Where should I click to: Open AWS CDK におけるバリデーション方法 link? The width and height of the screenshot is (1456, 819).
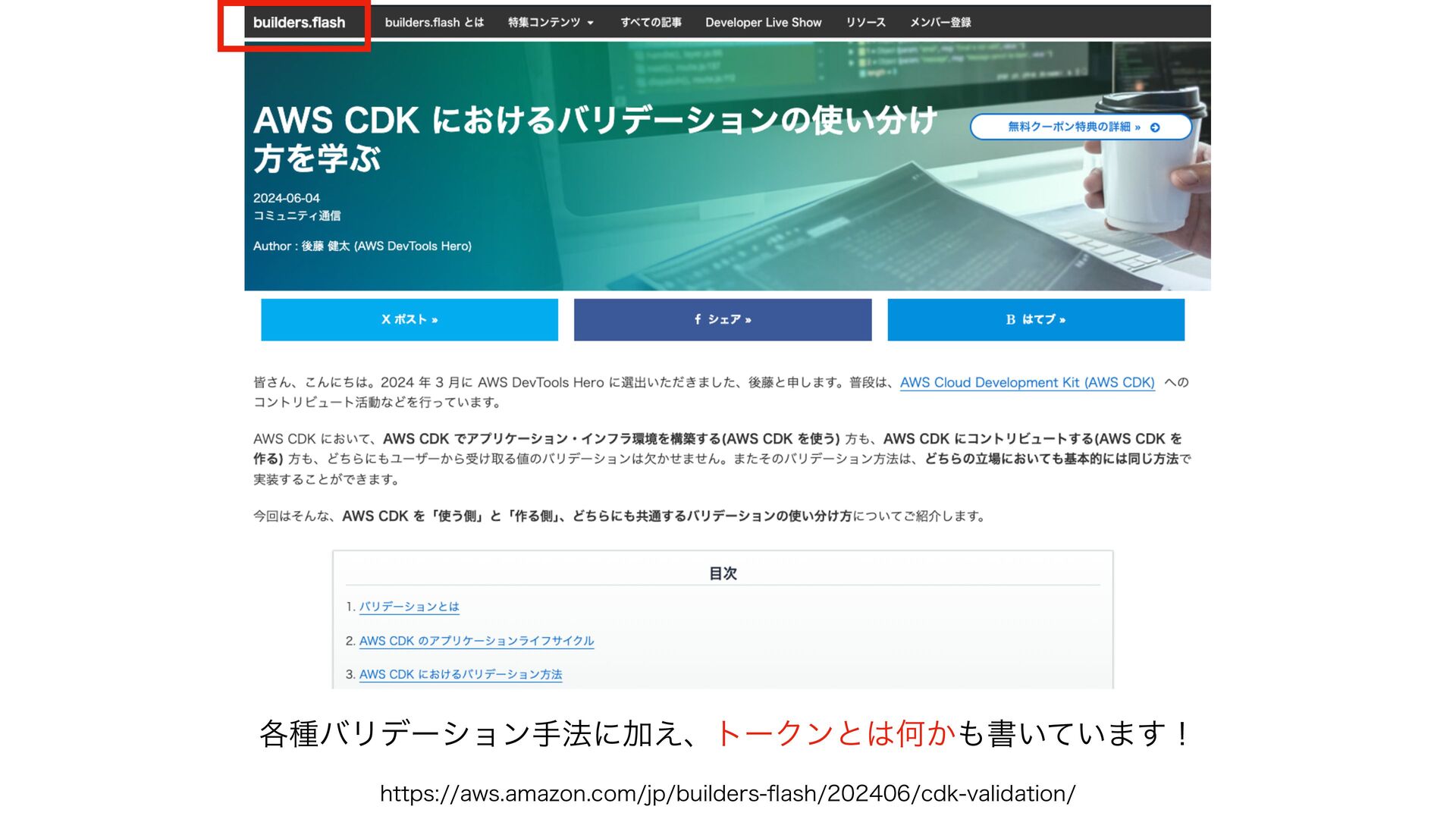click(x=460, y=674)
